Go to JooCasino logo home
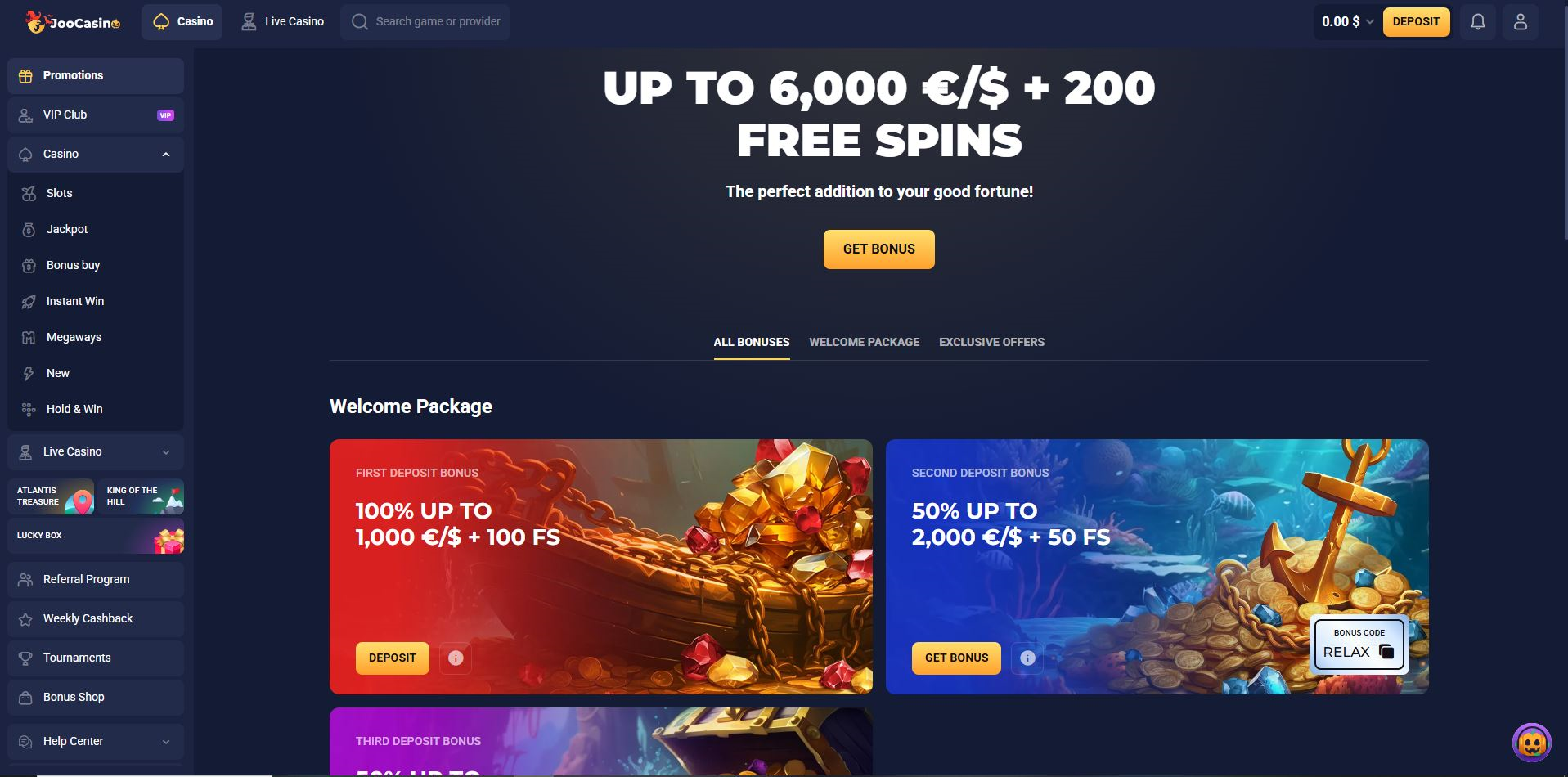 (x=73, y=22)
